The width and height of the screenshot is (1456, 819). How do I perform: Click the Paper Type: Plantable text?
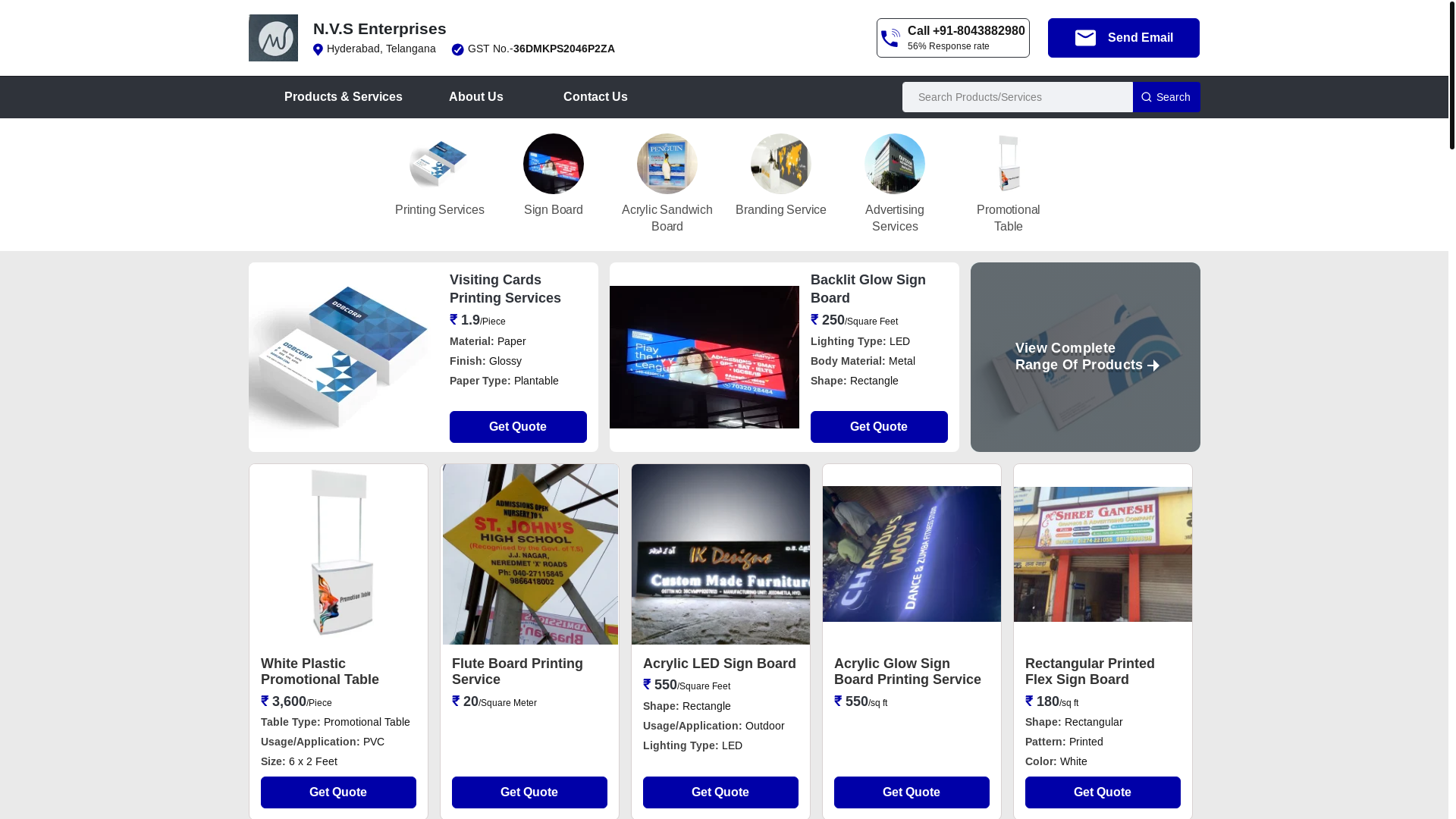(504, 381)
